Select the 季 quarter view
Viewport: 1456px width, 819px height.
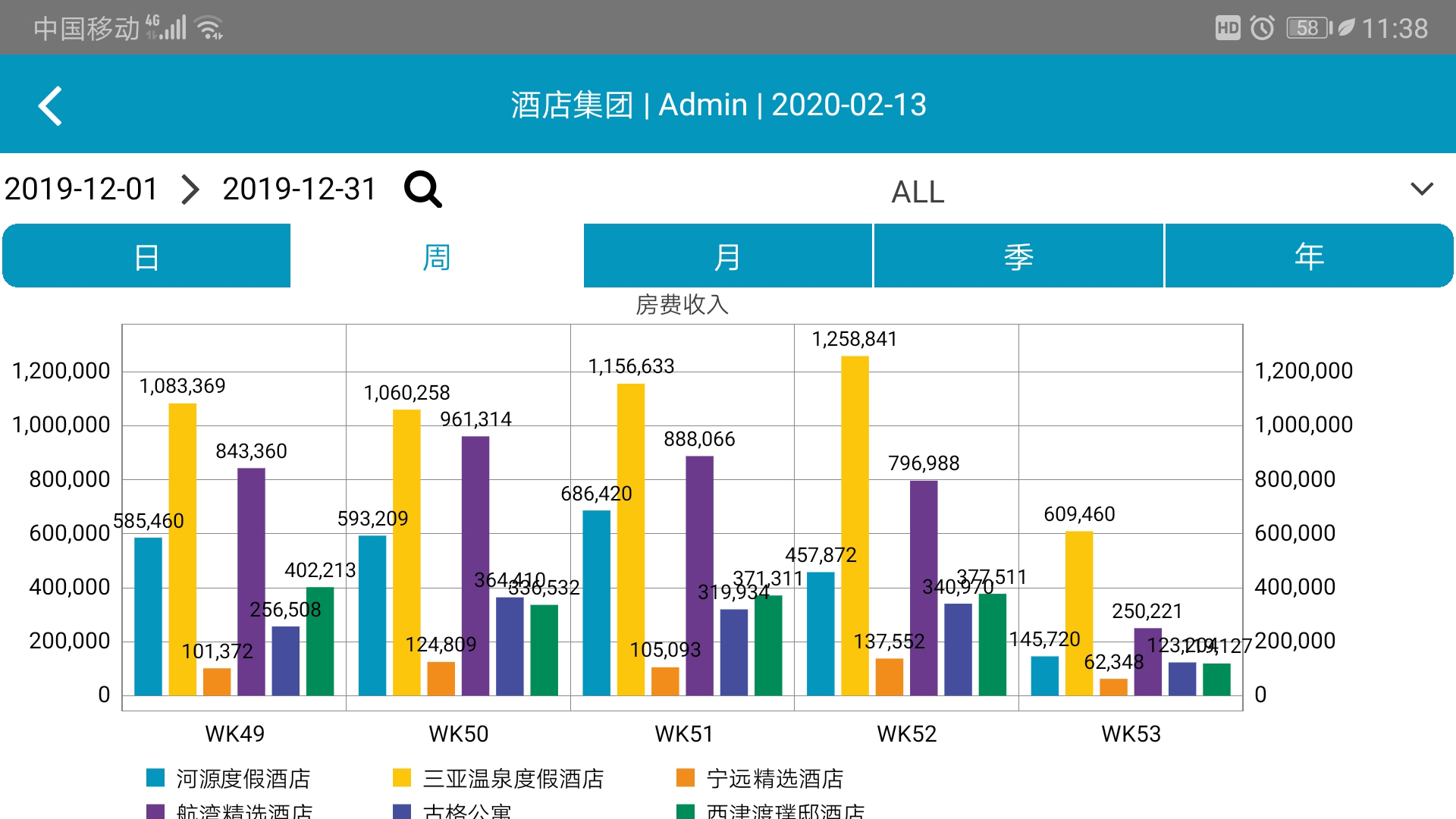point(1018,256)
